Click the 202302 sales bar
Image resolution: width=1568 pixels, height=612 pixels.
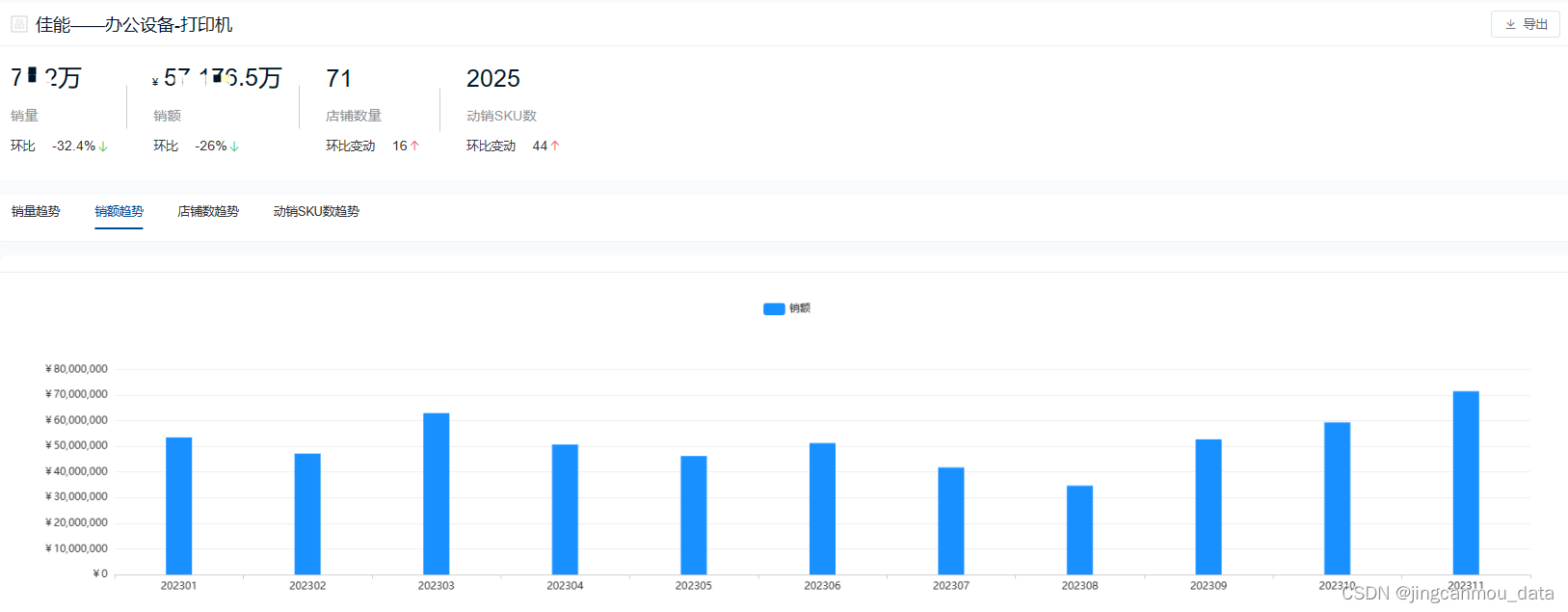click(x=307, y=514)
